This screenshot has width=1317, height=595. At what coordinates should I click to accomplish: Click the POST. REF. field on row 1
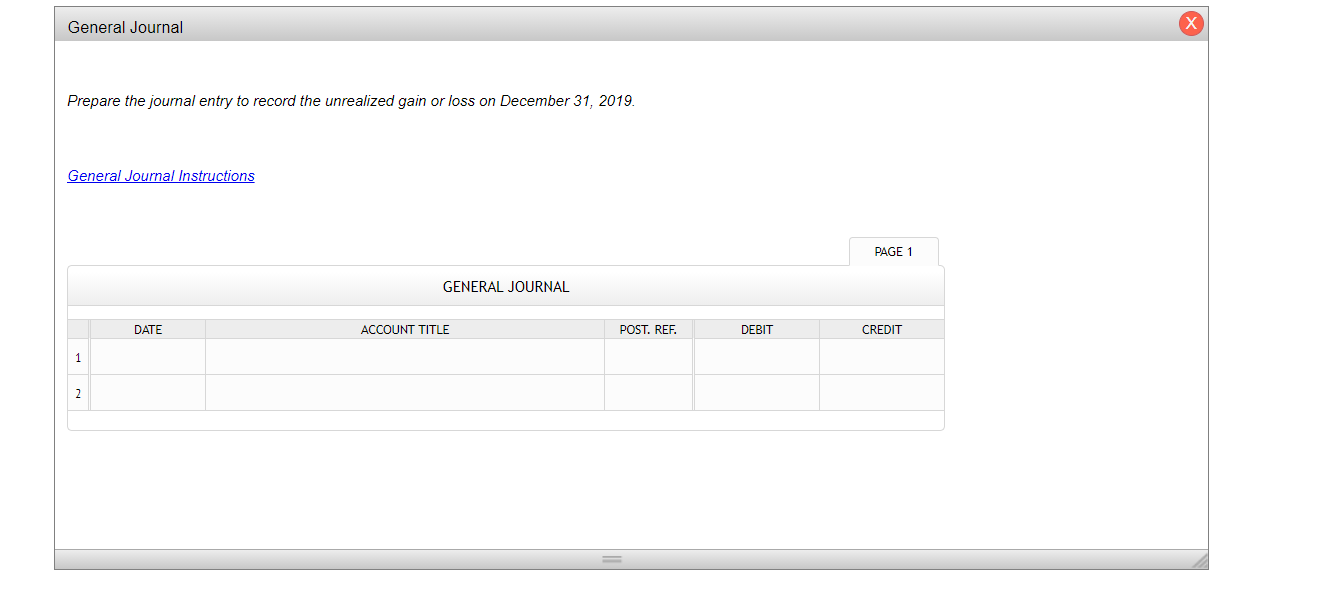[648, 356]
